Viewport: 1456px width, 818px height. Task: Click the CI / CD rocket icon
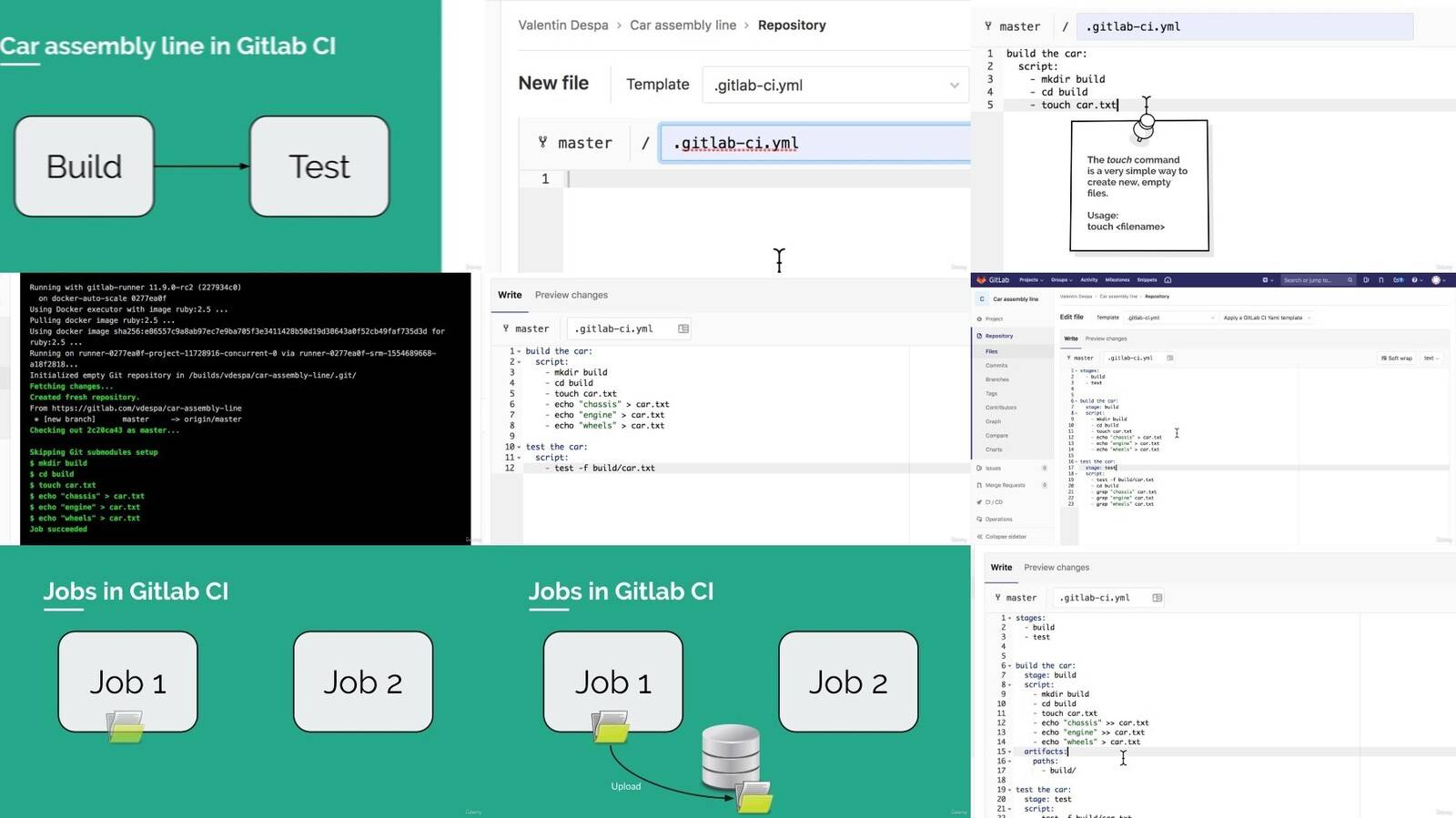[979, 502]
